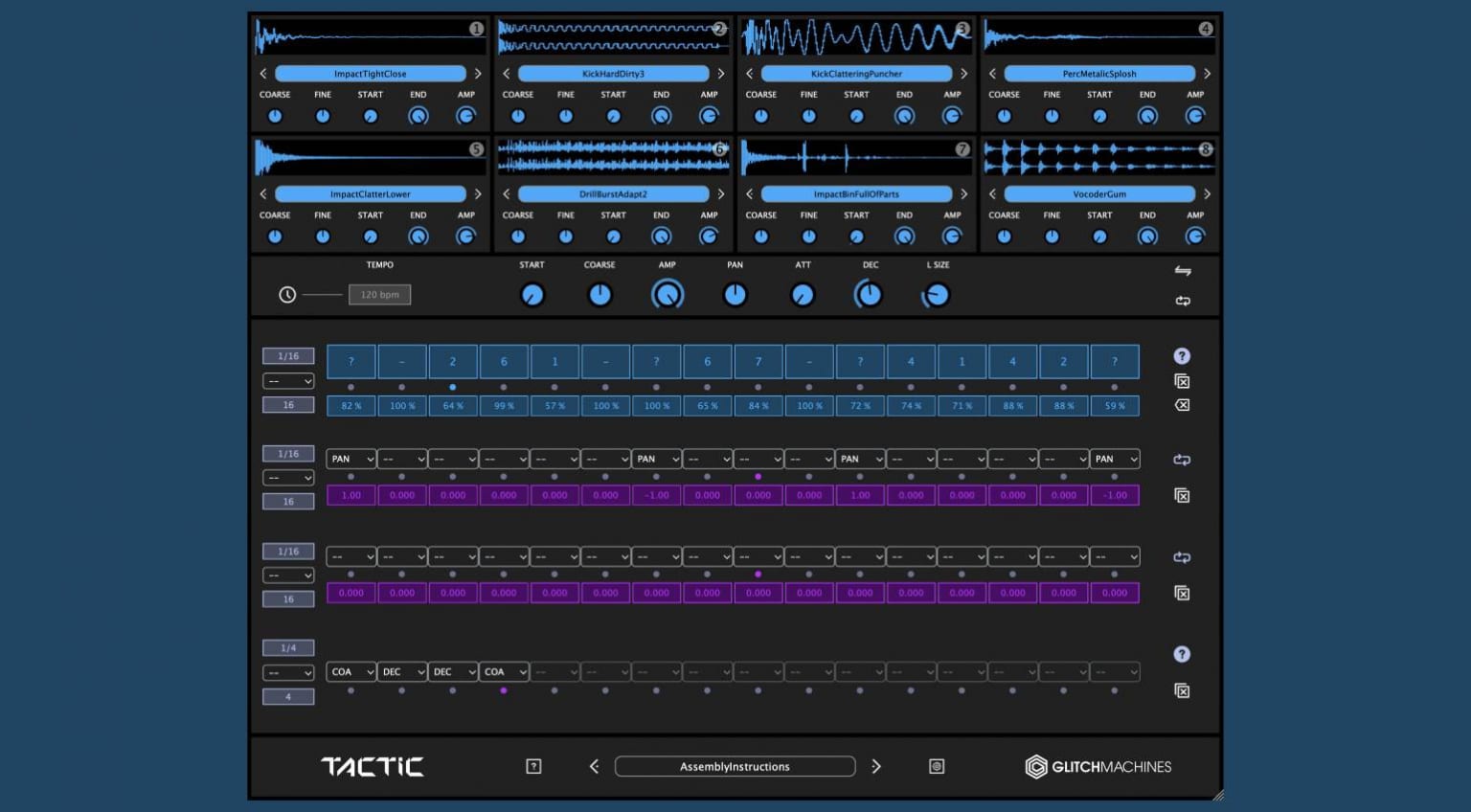
Task: Open the PAN dropdown above the first -1.00 value
Action: 657,459
